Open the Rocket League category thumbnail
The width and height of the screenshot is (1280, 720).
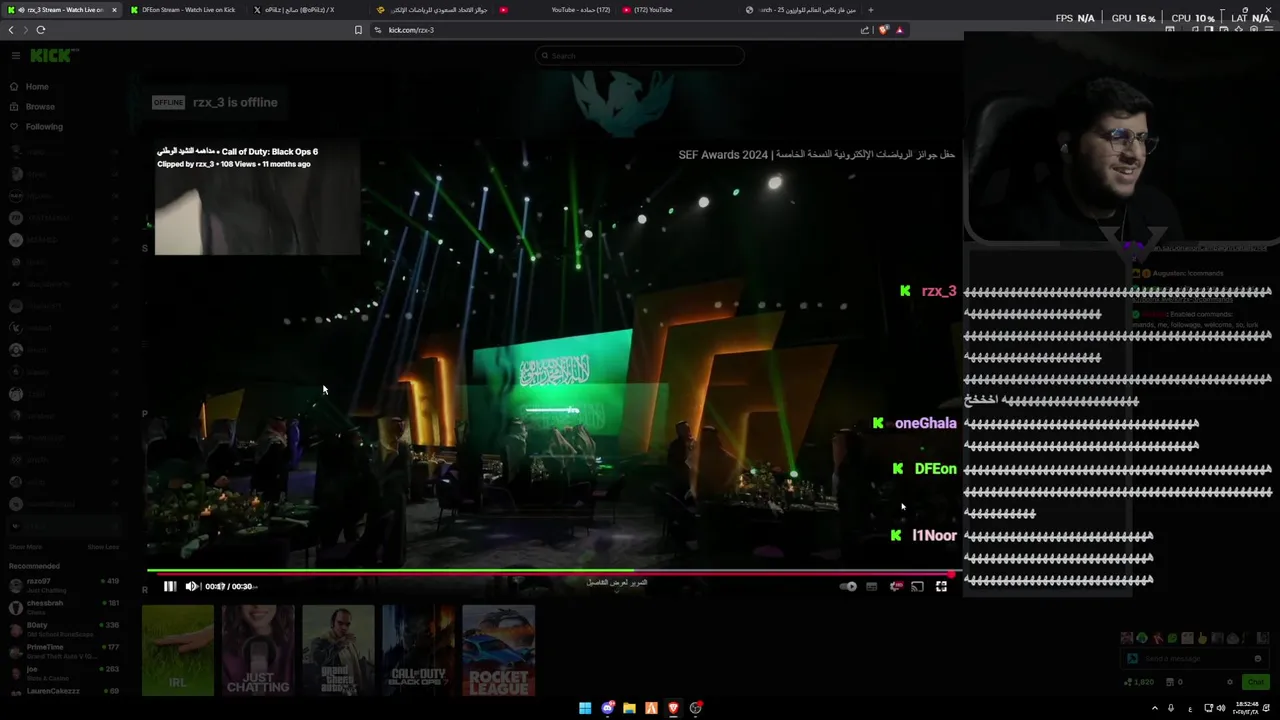tap(498, 651)
